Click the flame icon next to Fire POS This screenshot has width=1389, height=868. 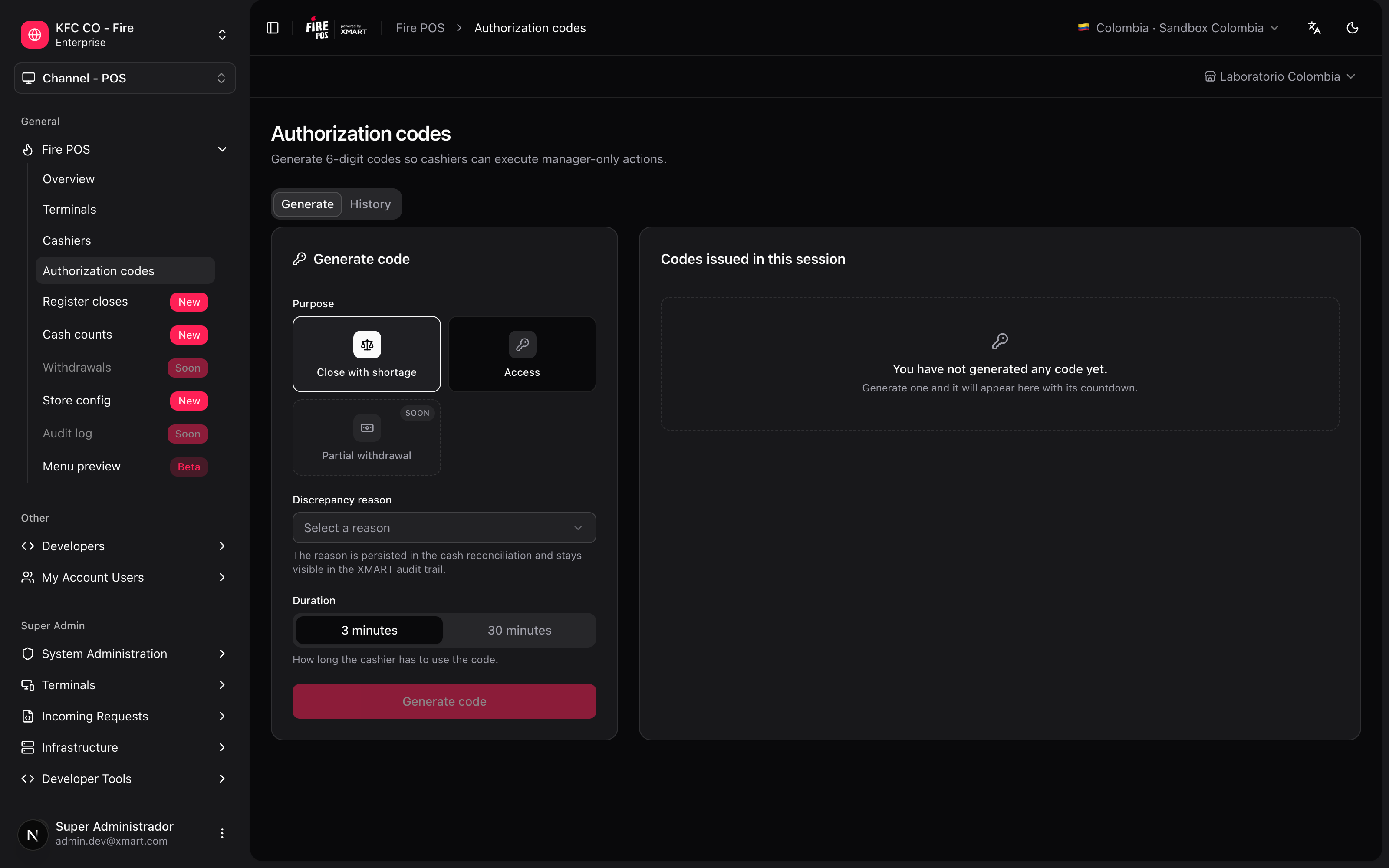coord(27,149)
